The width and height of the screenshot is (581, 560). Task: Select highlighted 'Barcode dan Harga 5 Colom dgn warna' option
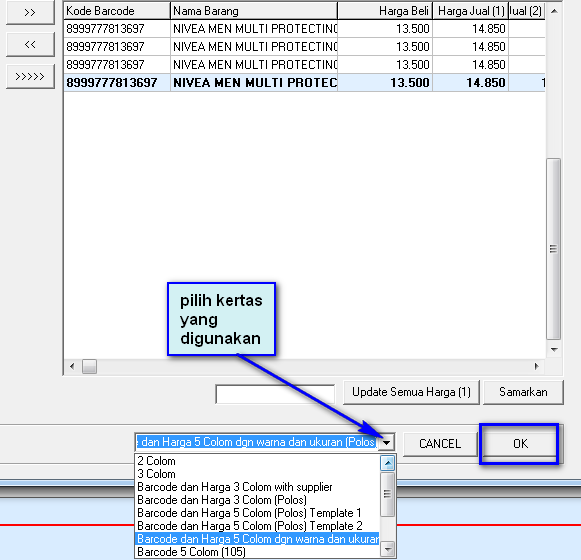click(x=258, y=539)
